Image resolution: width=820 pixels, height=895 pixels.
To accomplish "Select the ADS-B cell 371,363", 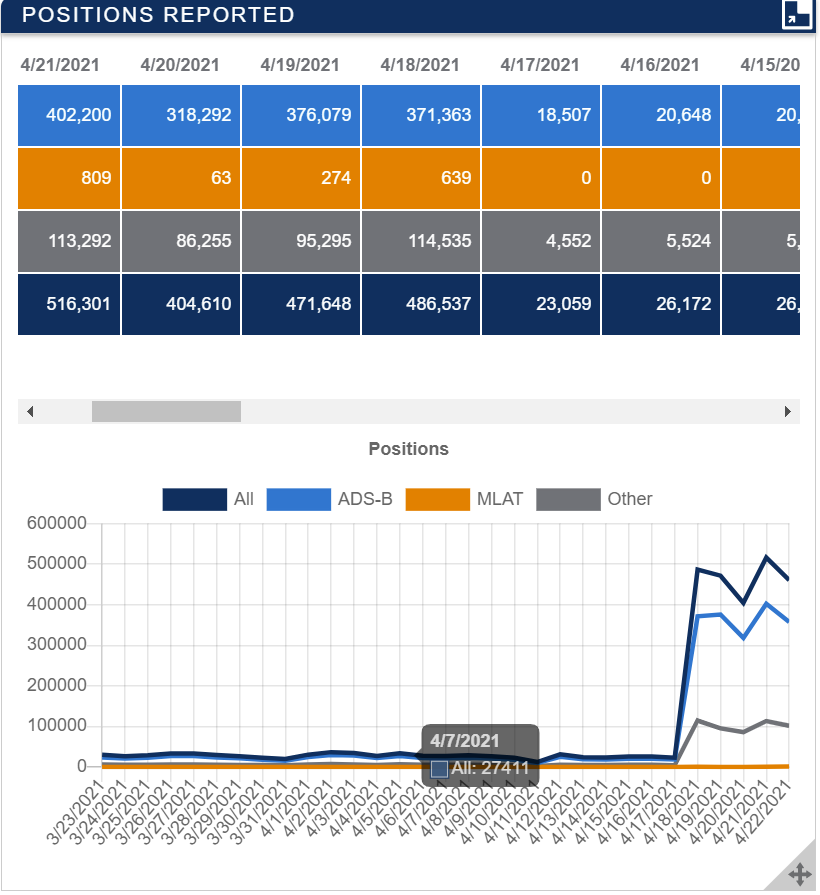I will [x=421, y=115].
